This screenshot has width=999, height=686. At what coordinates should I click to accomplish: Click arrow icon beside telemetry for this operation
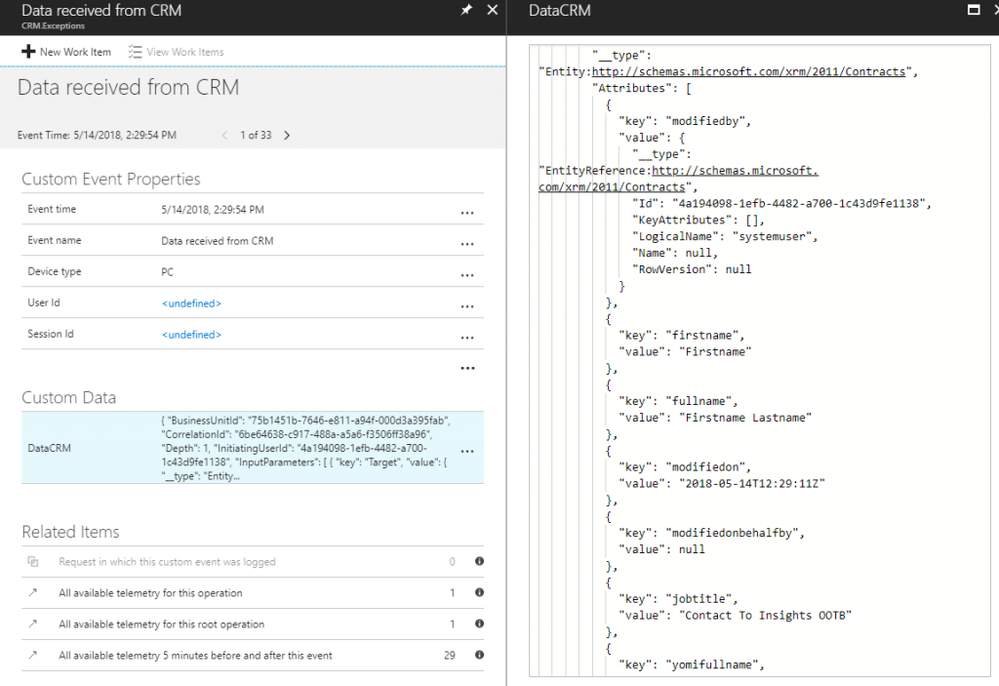click(x=32, y=592)
